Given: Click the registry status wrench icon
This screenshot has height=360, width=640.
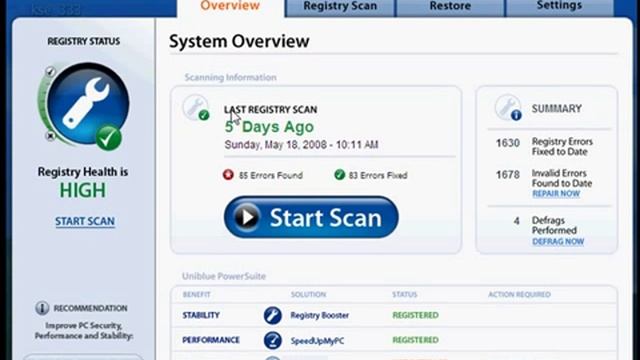Looking at the screenshot, I should [88, 103].
